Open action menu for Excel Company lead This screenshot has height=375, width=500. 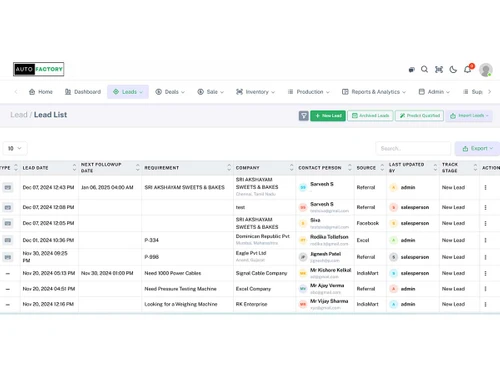click(x=485, y=289)
